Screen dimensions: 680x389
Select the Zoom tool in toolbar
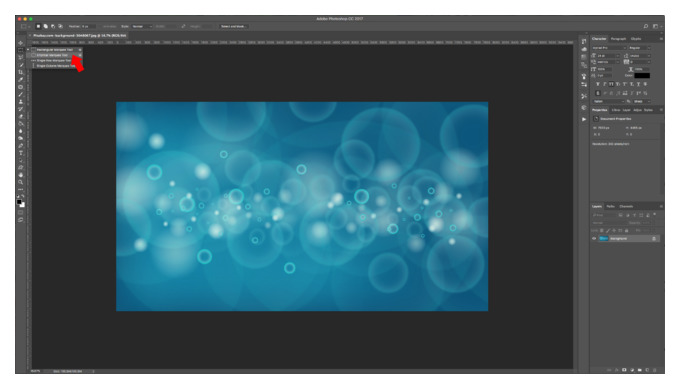click(21, 182)
